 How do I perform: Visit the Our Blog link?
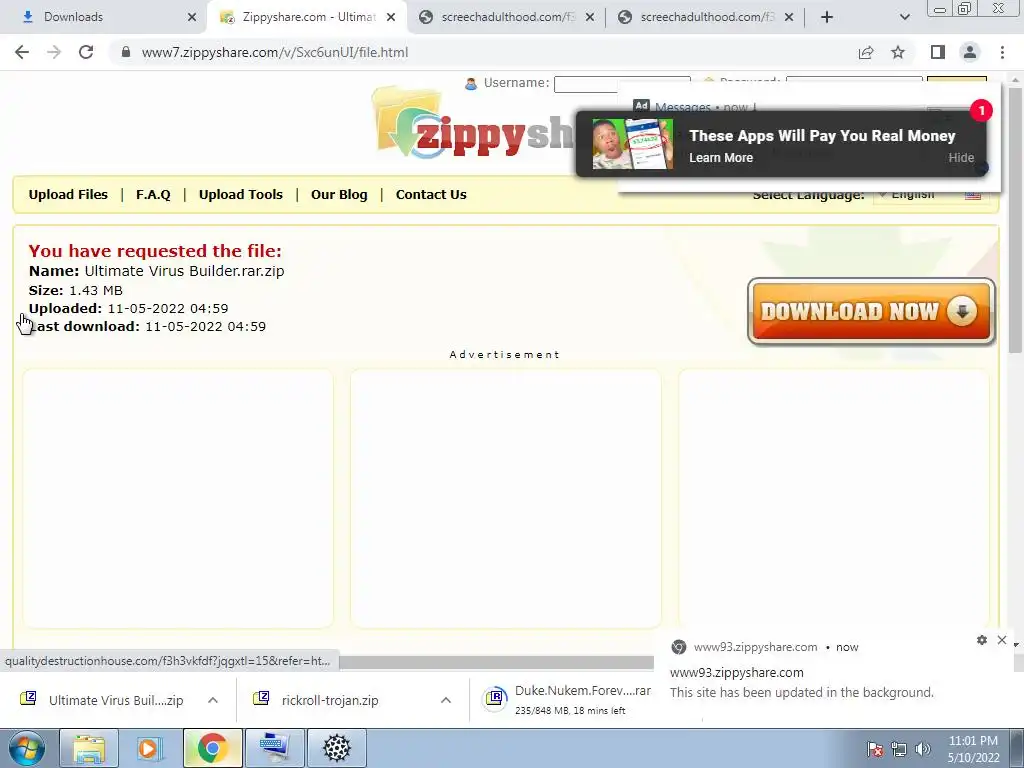coord(339,195)
